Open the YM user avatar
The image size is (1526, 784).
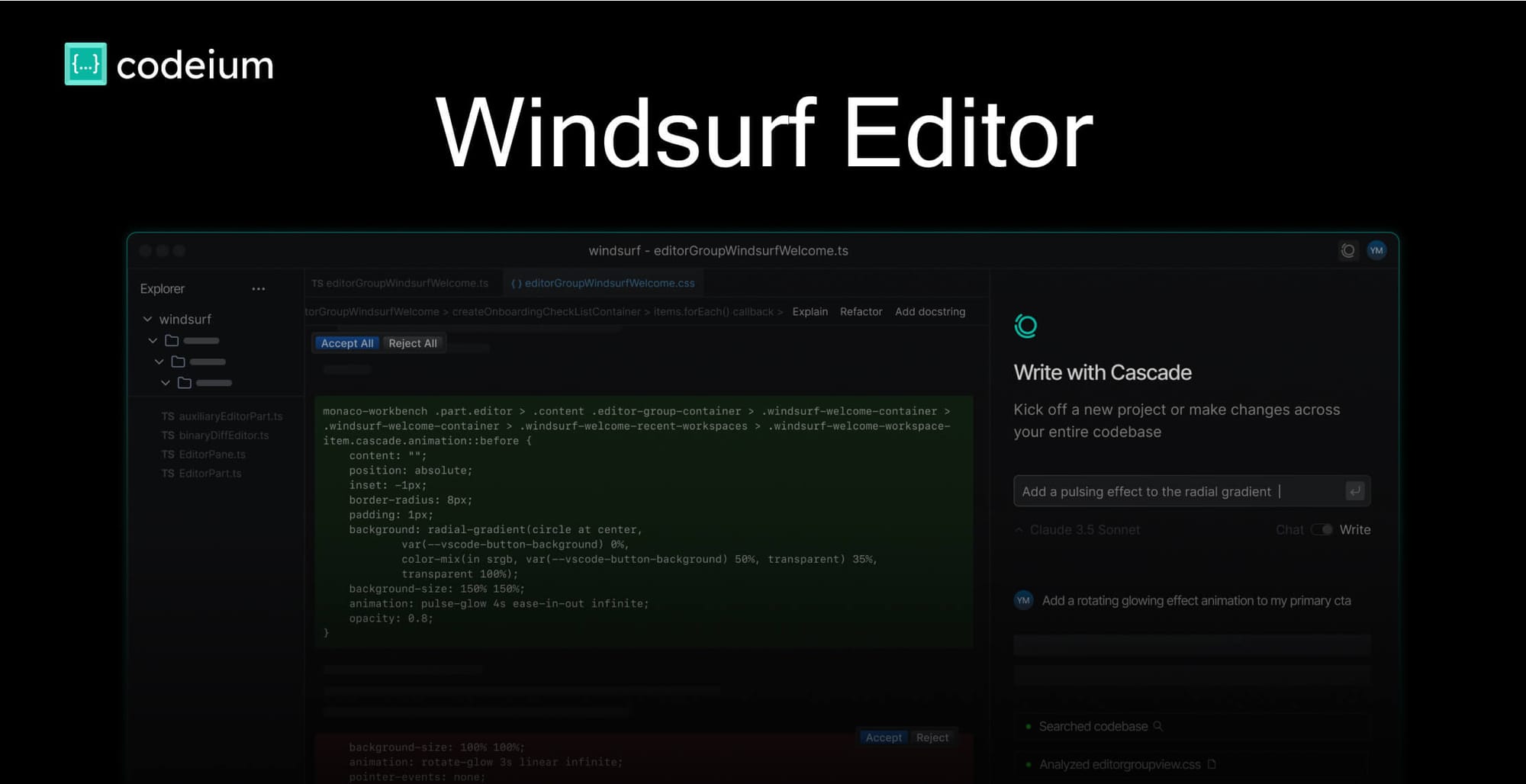pos(1376,250)
